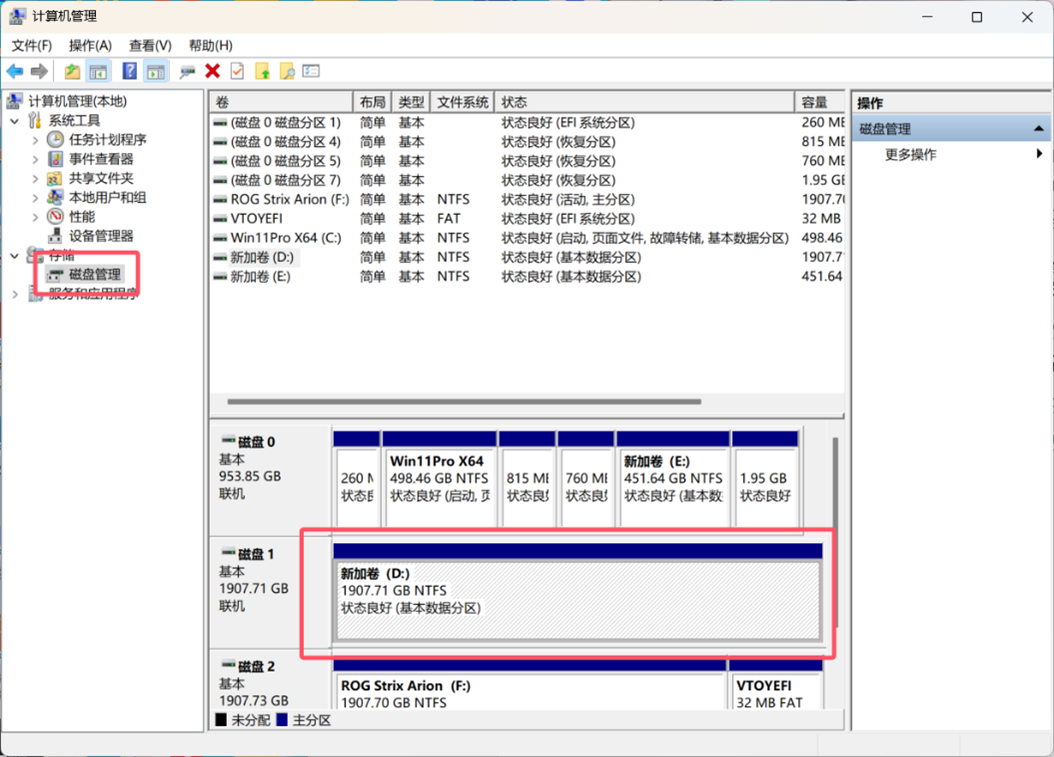Image resolution: width=1054 pixels, height=757 pixels.
Task: Click the disk connect/rescan toolbar icon
Action: pyautogui.click(x=187, y=71)
